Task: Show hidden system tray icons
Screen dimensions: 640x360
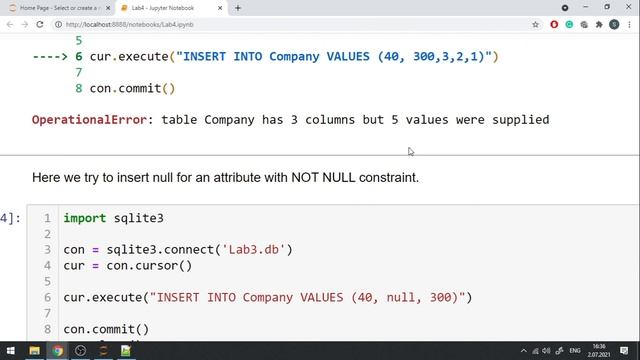Action: point(524,351)
